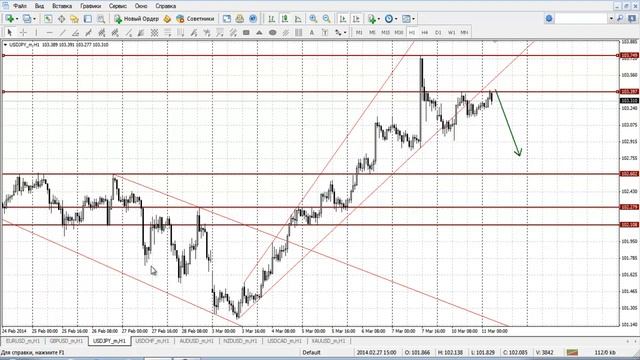Switch timeframe to D1
640x360 pixels.
pos(438,32)
